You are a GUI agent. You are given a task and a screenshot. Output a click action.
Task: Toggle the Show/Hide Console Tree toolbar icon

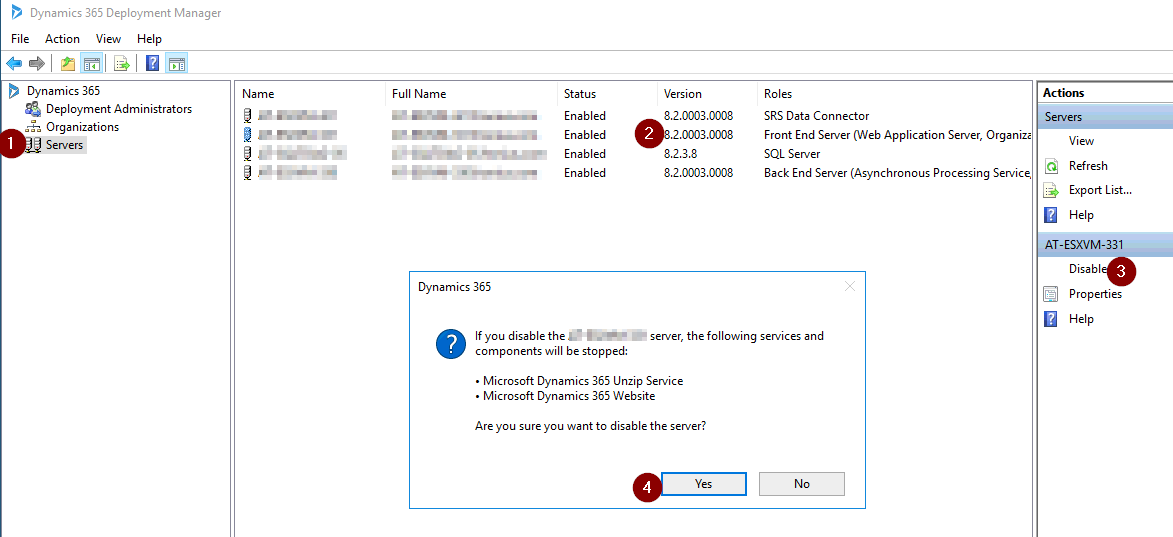91,64
